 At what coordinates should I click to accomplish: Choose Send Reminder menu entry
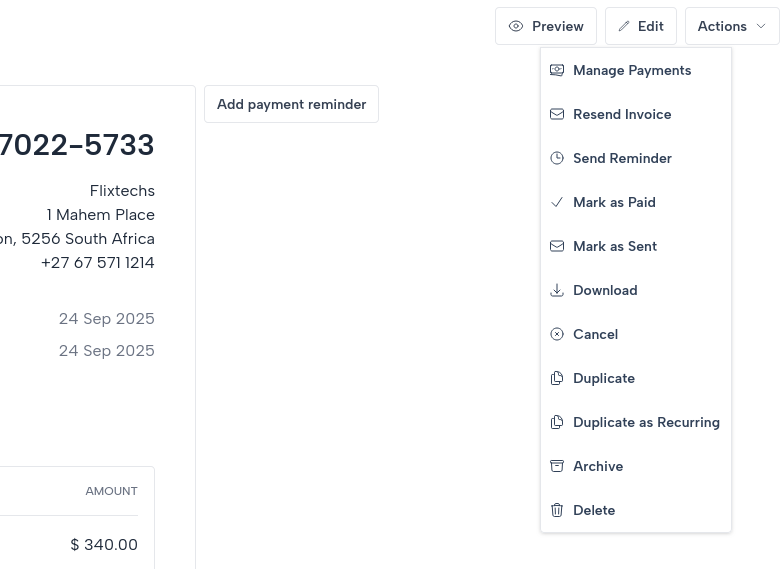[622, 158]
